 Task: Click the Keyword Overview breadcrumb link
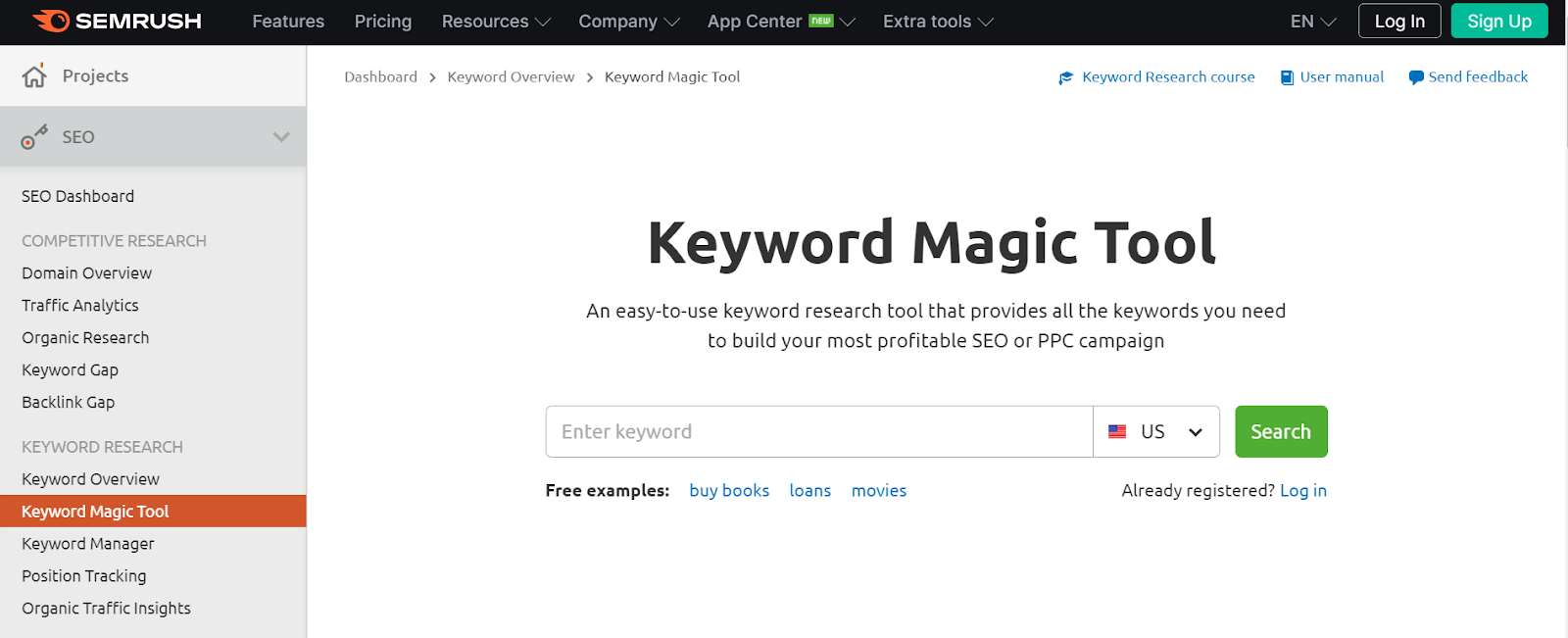click(x=511, y=77)
